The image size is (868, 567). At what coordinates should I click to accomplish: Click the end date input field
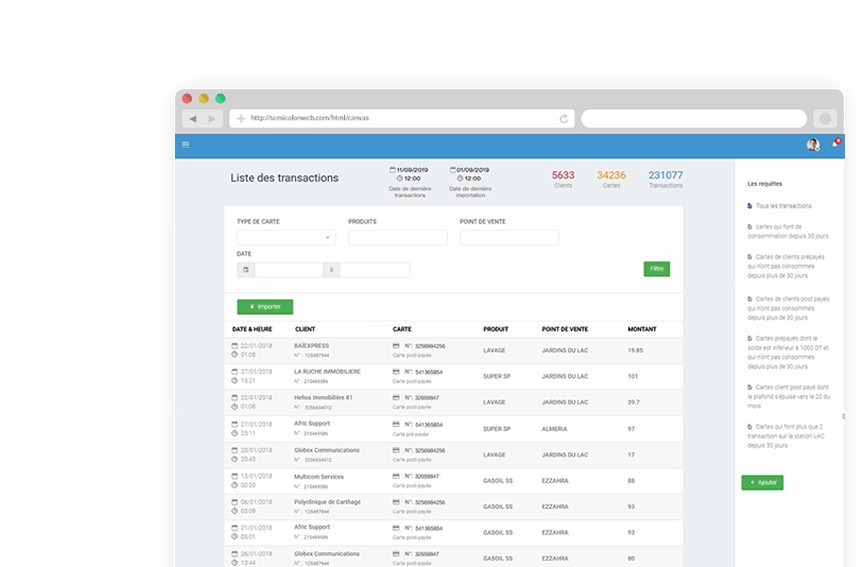375,270
